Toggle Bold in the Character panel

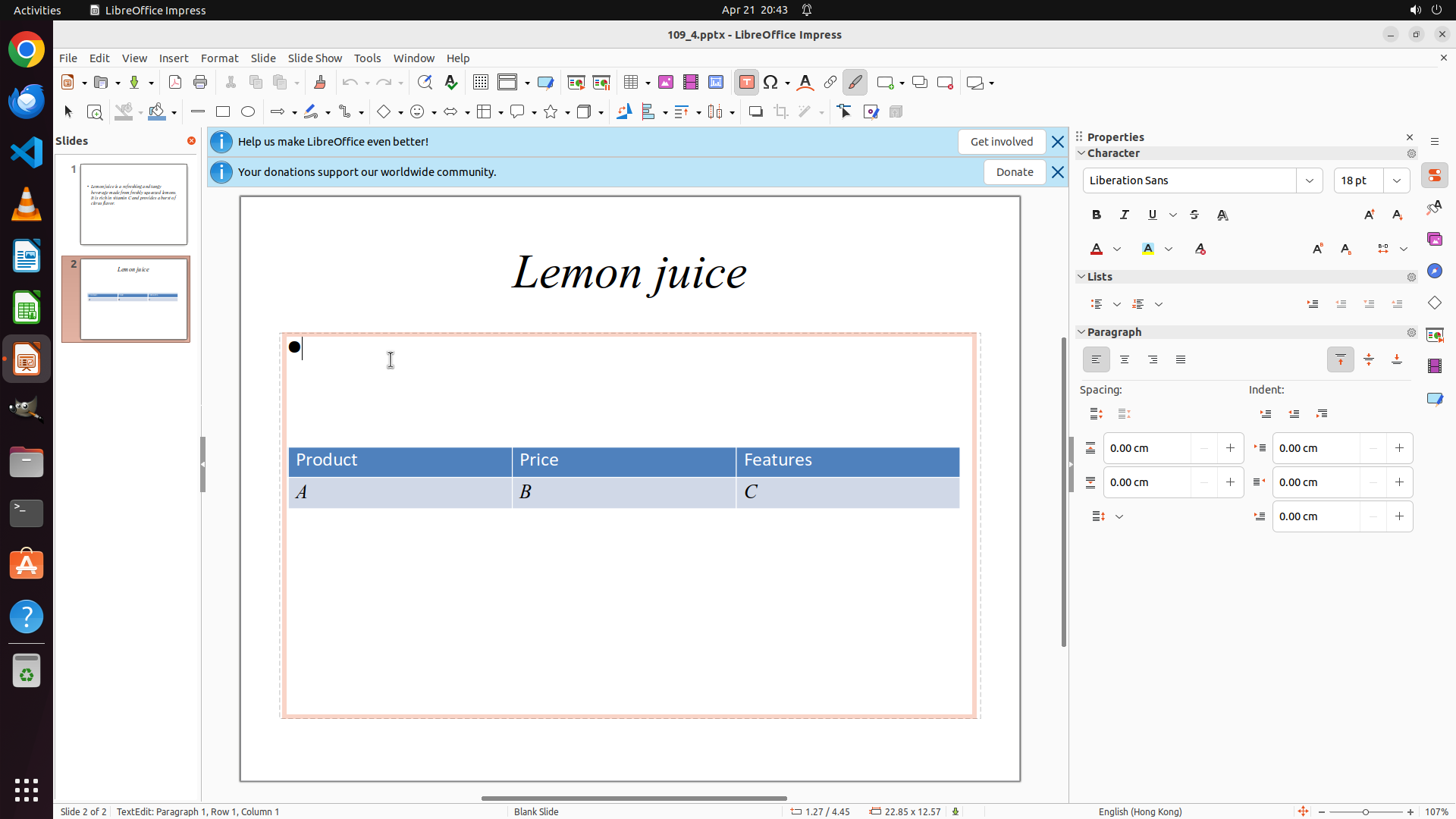1097,215
